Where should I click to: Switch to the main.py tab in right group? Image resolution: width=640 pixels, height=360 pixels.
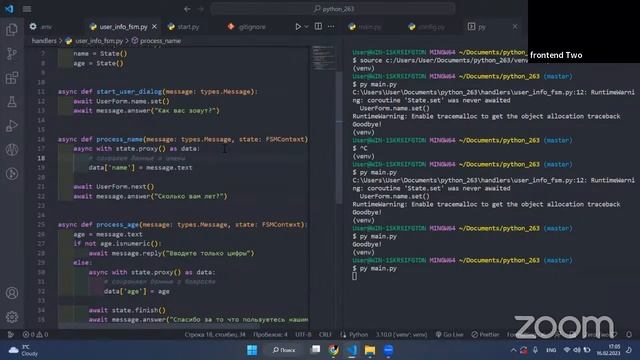365,27
